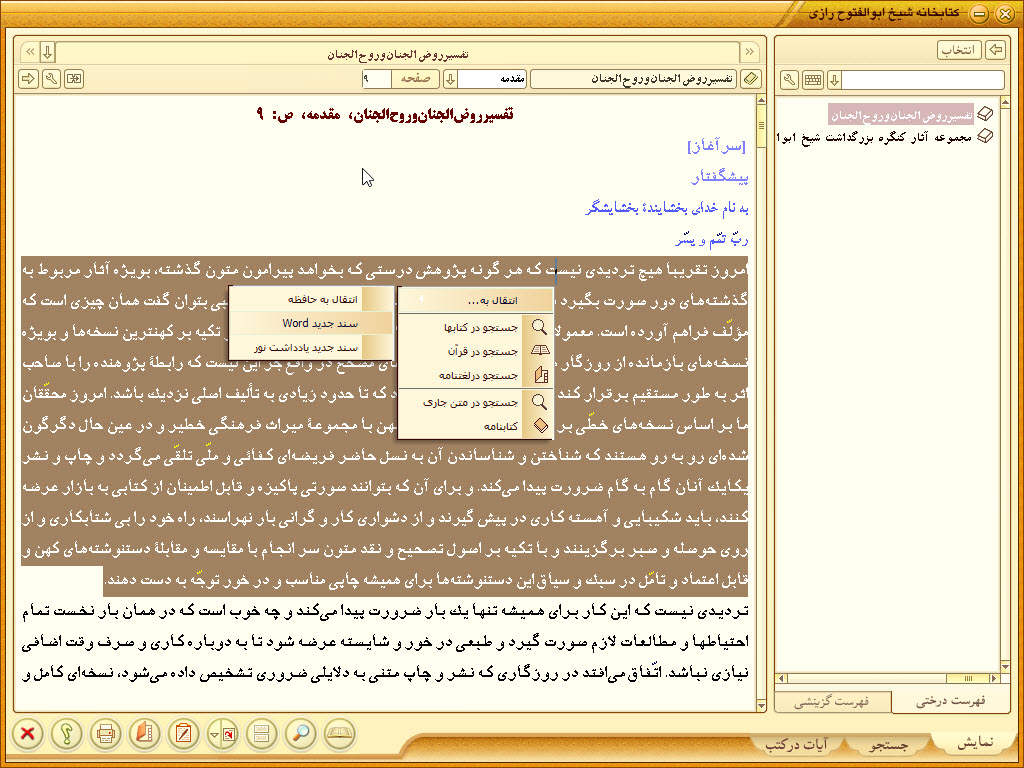Choose جستجو درلغتنامه from context menu
Screen dimensions: 1024x768
tap(475, 376)
